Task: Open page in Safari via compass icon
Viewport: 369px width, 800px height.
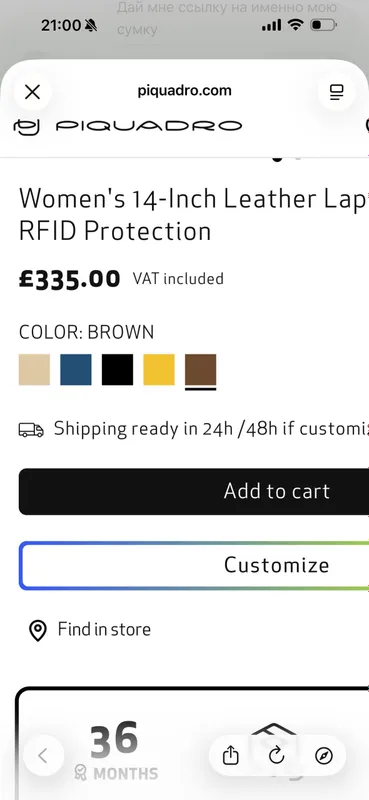Action: click(x=324, y=756)
